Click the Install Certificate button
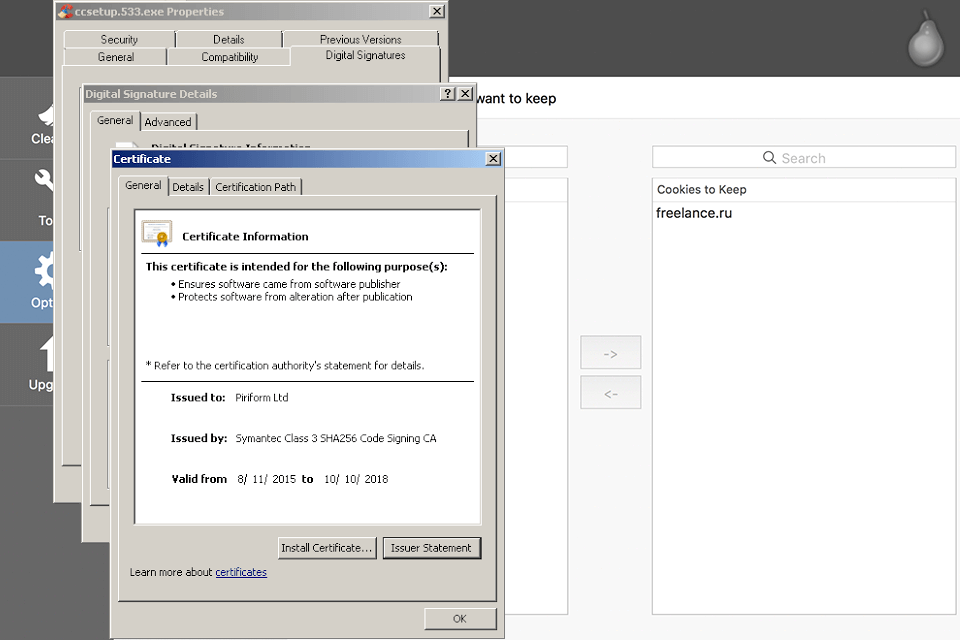The width and height of the screenshot is (960, 640). (x=327, y=548)
